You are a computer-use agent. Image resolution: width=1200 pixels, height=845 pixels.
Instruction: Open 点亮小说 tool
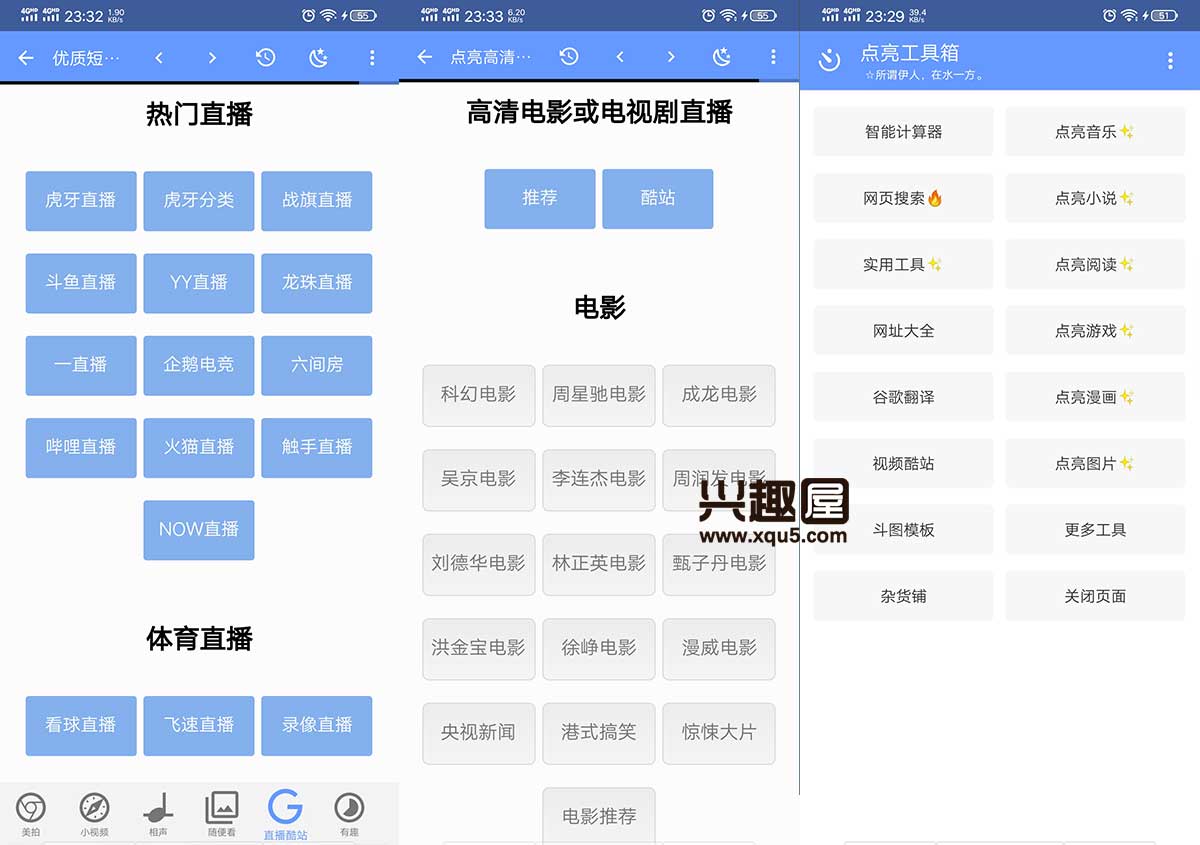(x=1095, y=198)
